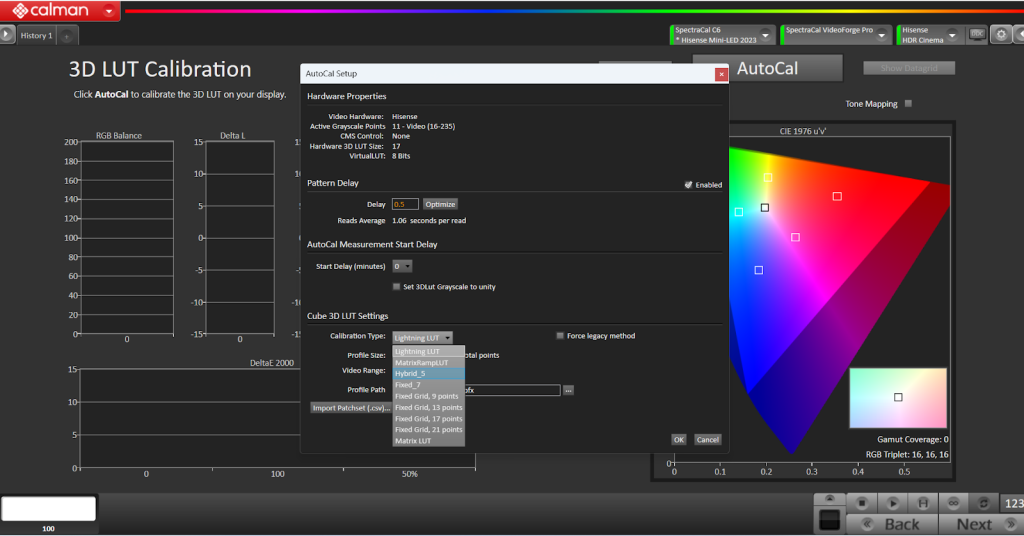Click the Delay input field
This screenshot has width=1024, height=536.
click(x=405, y=204)
